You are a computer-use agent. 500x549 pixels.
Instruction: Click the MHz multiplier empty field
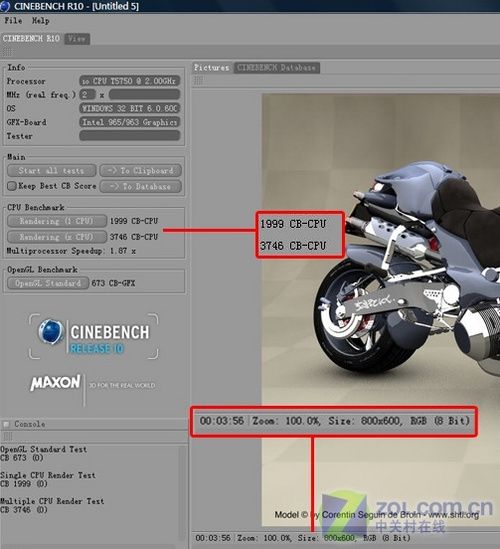click(144, 95)
